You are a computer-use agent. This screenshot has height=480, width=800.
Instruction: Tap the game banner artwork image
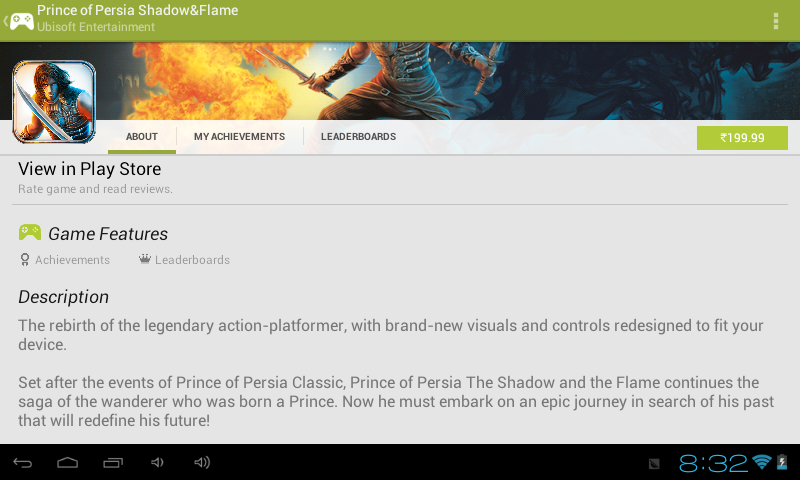[x=450, y=80]
